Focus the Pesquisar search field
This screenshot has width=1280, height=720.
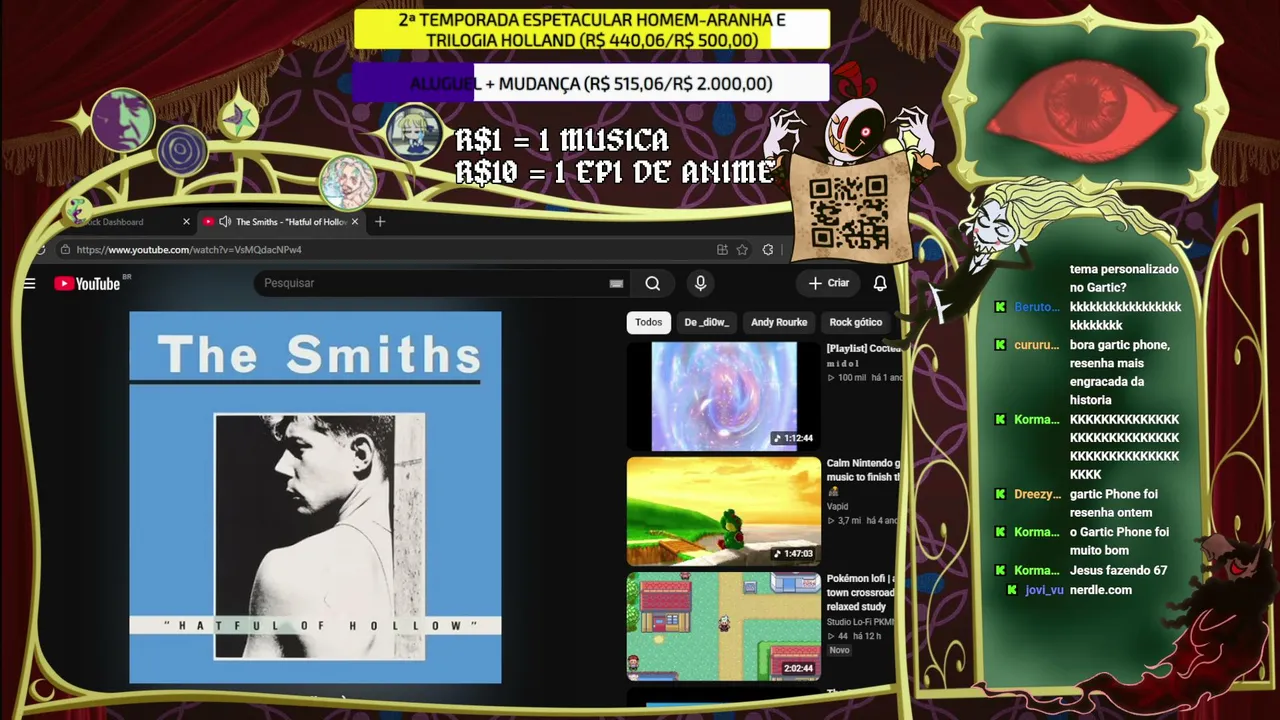click(x=440, y=284)
